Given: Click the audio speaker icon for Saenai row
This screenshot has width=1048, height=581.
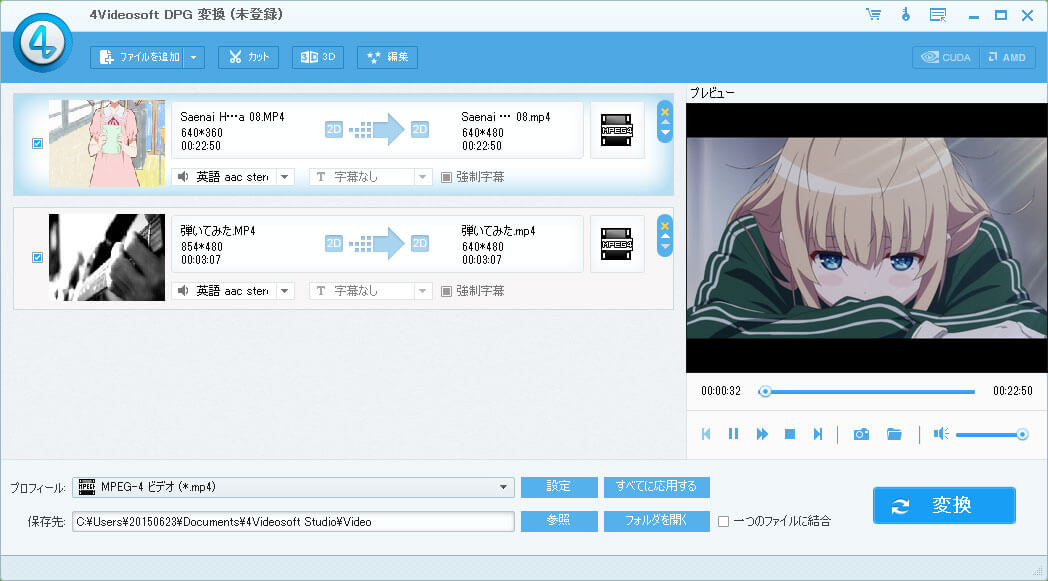Looking at the screenshot, I should pyautogui.click(x=183, y=177).
